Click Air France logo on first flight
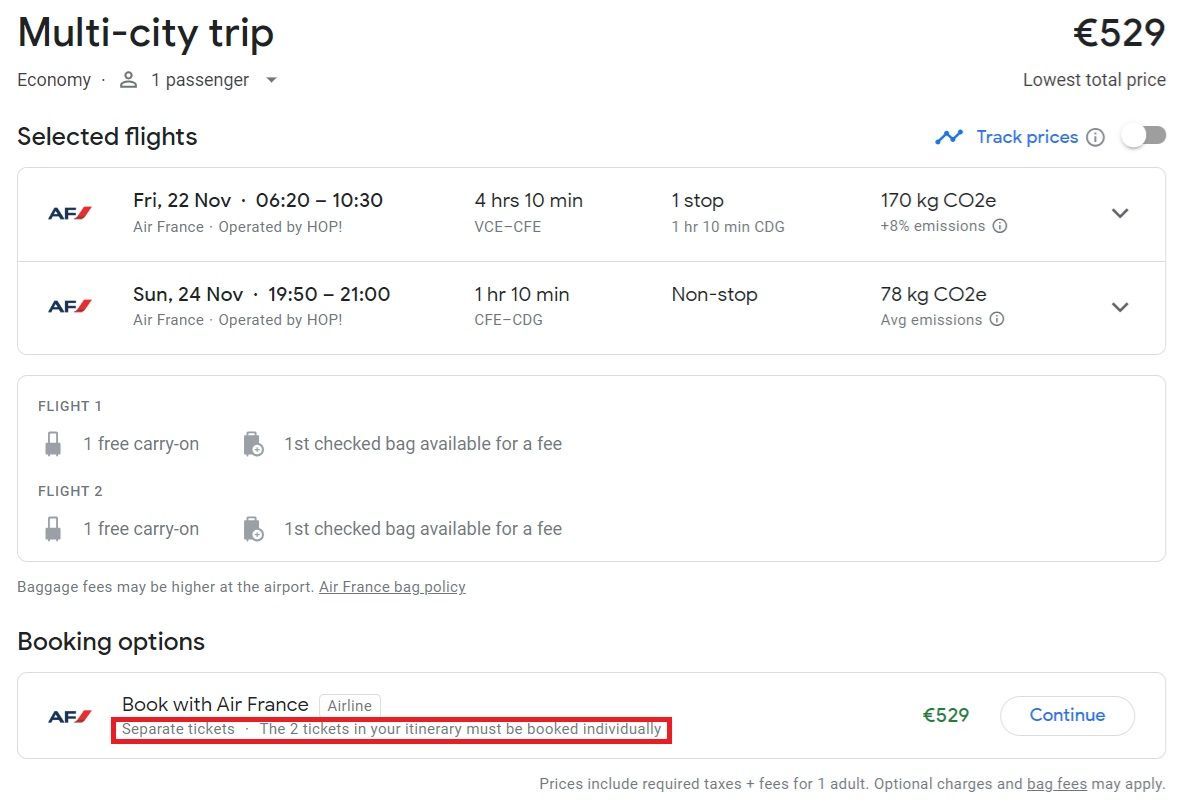The width and height of the screenshot is (1192, 802). pyautogui.click(x=70, y=213)
